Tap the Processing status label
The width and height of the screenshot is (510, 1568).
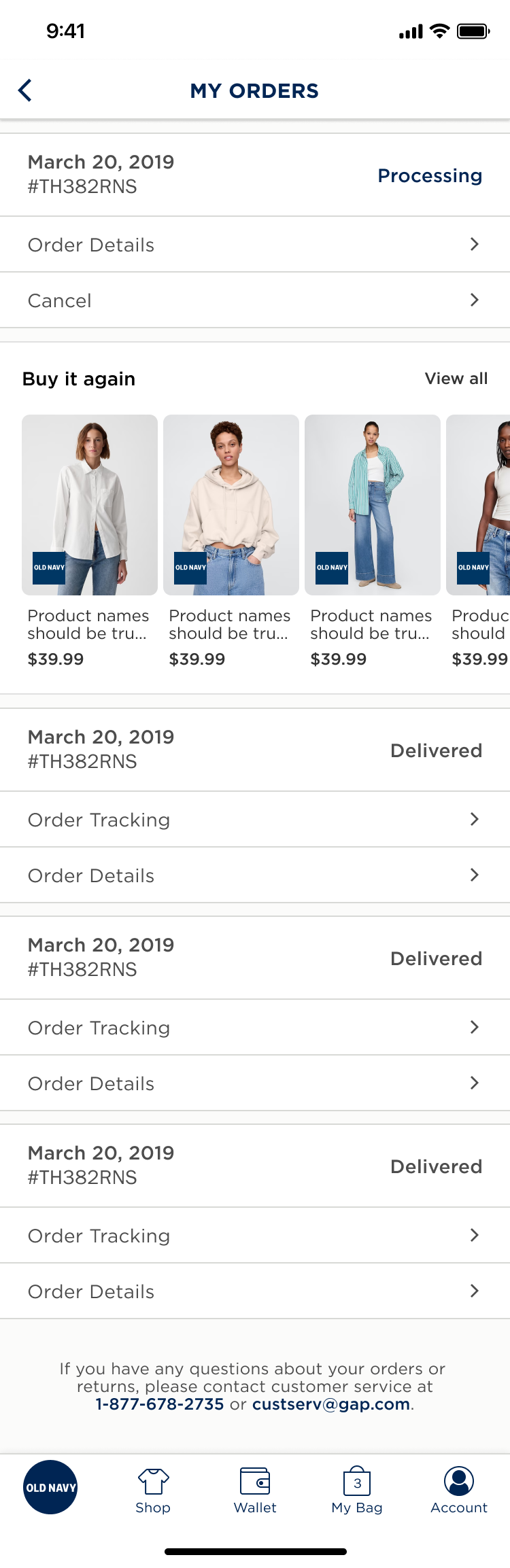(x=430, y=175)
